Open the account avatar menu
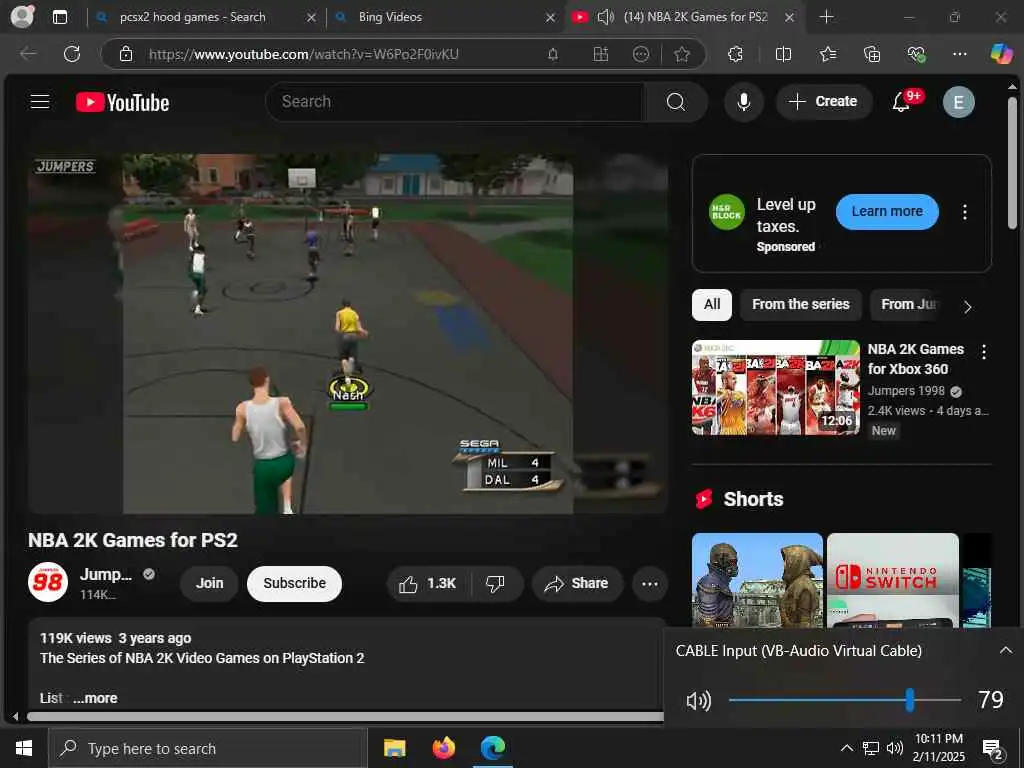This screenshot has width=1024, height=768. pyautogui.click(x=958, y=102)
